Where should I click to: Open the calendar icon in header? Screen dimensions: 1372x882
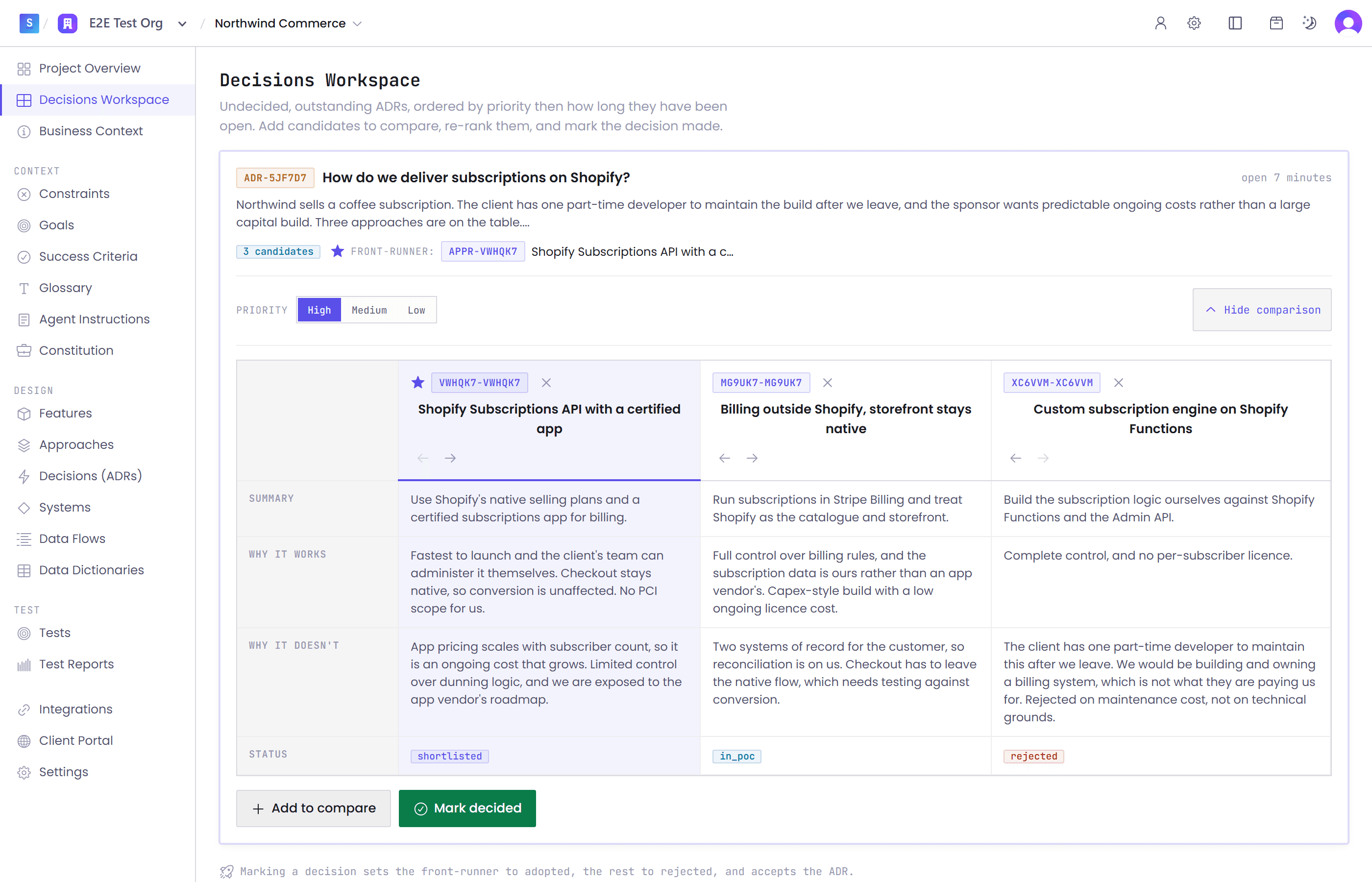coord(1276,24)
